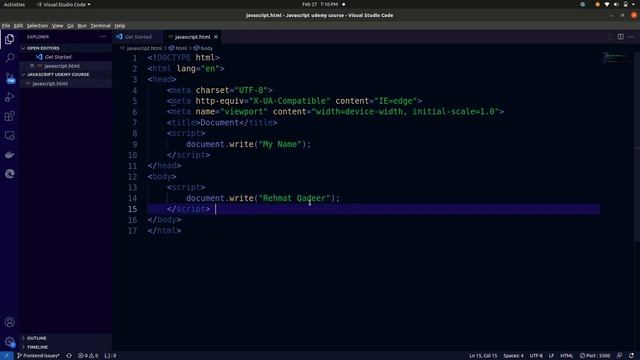Click Port: 5500 Live Server status

(595, 356)
